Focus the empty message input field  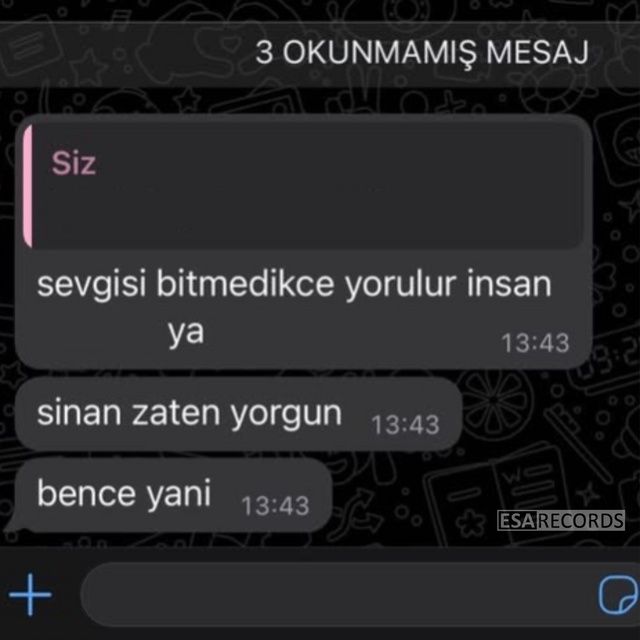coord(339,594)
